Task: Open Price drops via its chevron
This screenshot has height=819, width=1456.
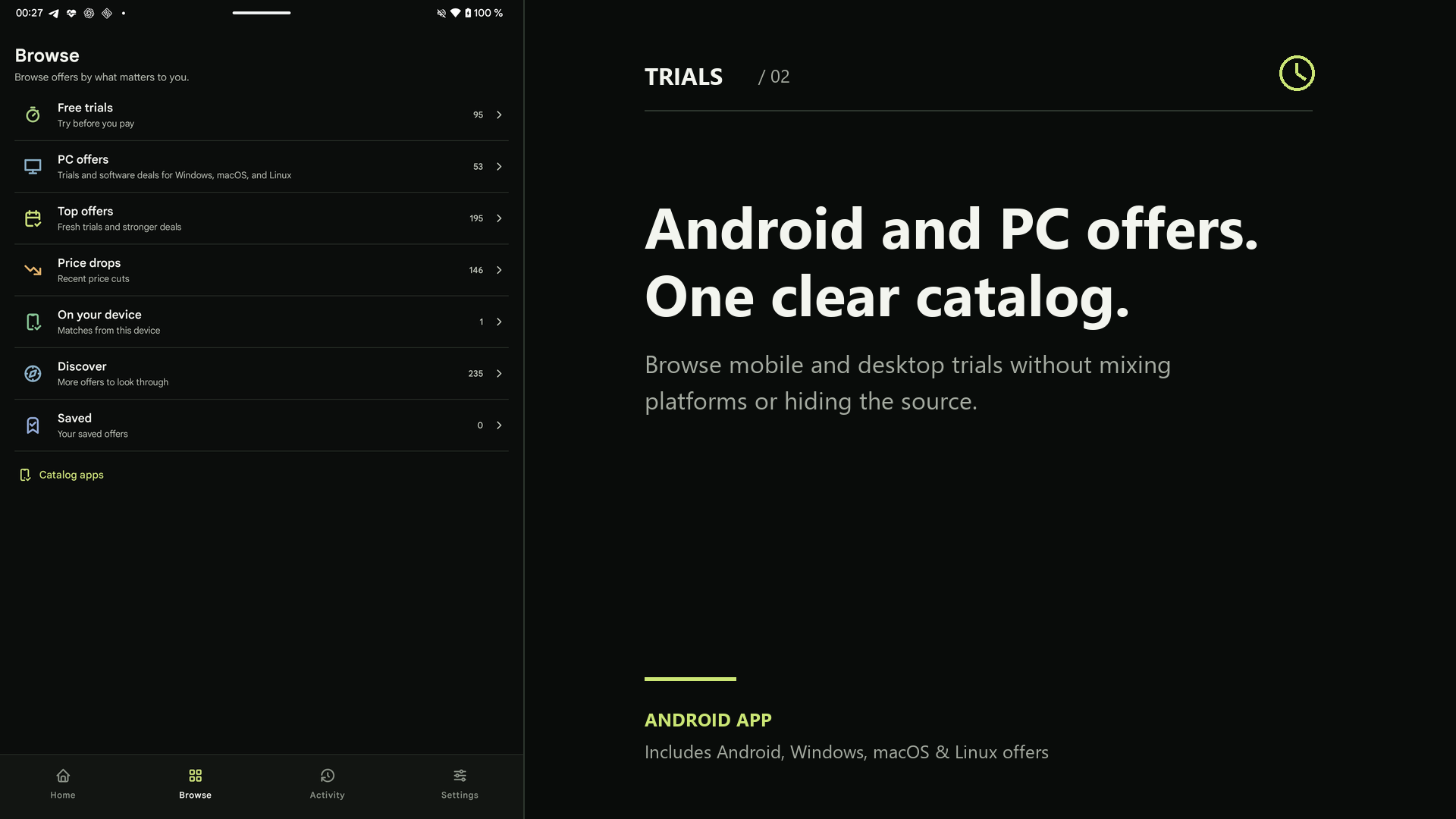Action: click(x=499, y=270)
